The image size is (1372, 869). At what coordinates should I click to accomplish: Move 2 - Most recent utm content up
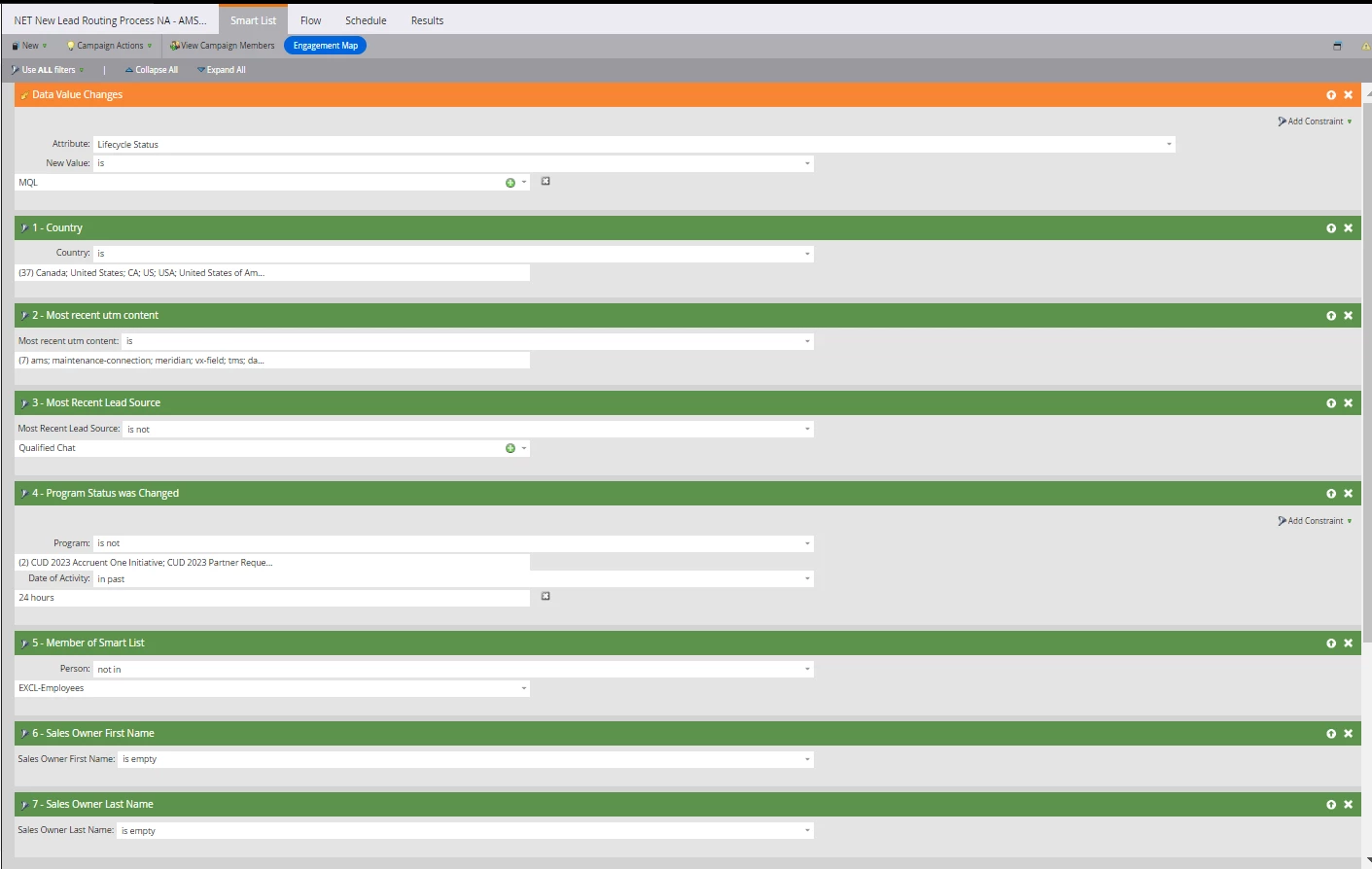click(1331, 316)
